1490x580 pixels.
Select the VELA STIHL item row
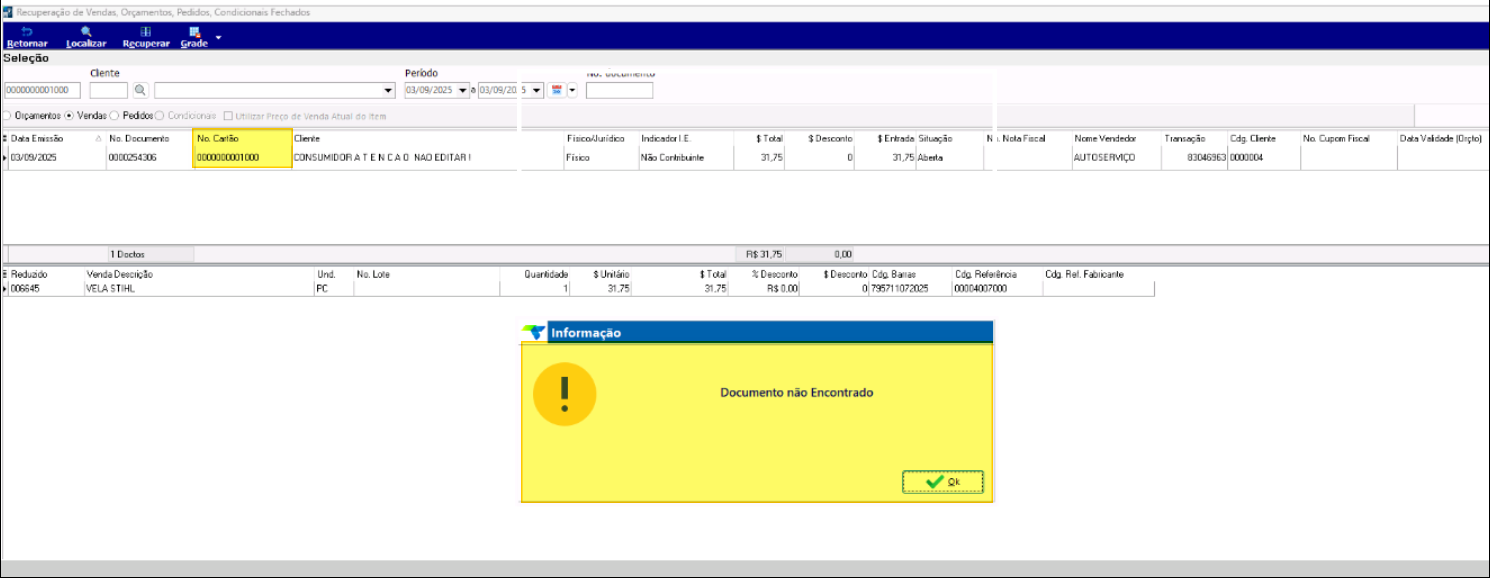tap(578, 289)
